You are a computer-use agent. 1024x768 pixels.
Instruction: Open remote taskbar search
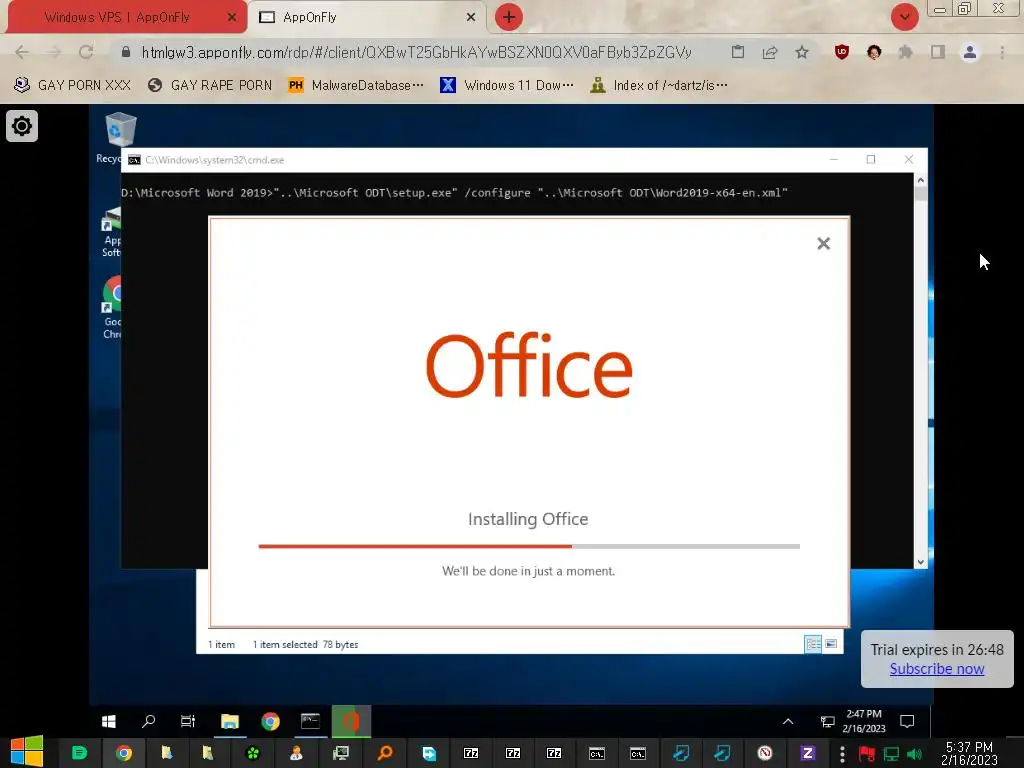(148, 721)
